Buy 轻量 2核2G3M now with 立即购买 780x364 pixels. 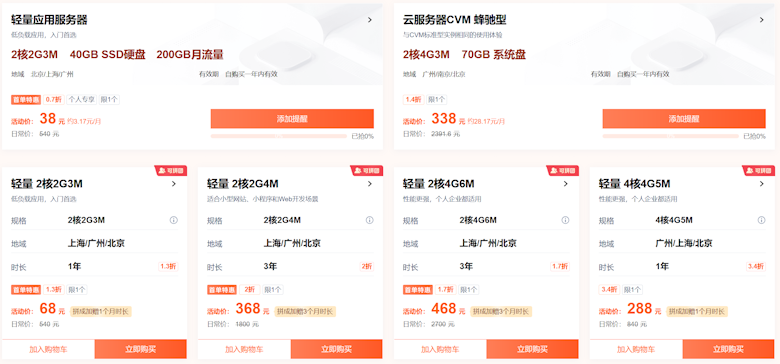click(141, 350)
